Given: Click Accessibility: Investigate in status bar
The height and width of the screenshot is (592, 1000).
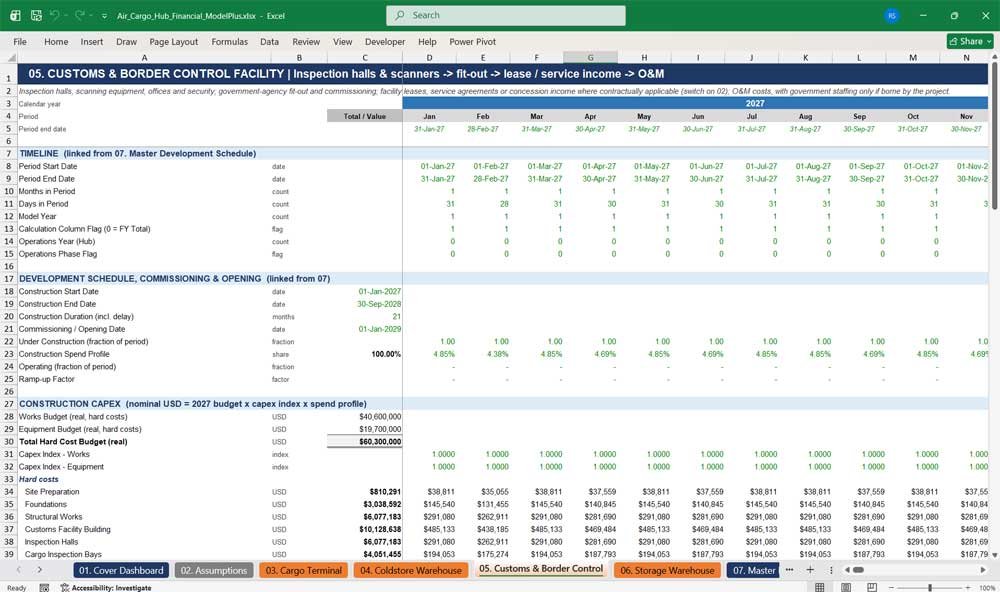Looking at the screenshot, I should pos(106,588).
